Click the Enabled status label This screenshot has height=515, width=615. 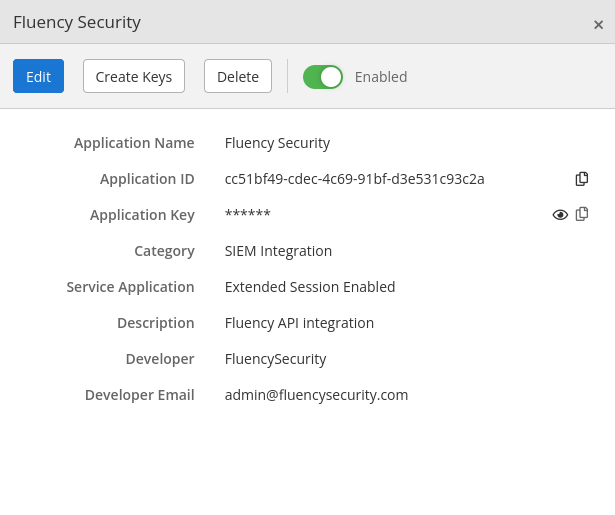pyautogui.click(x=381, y=77)
